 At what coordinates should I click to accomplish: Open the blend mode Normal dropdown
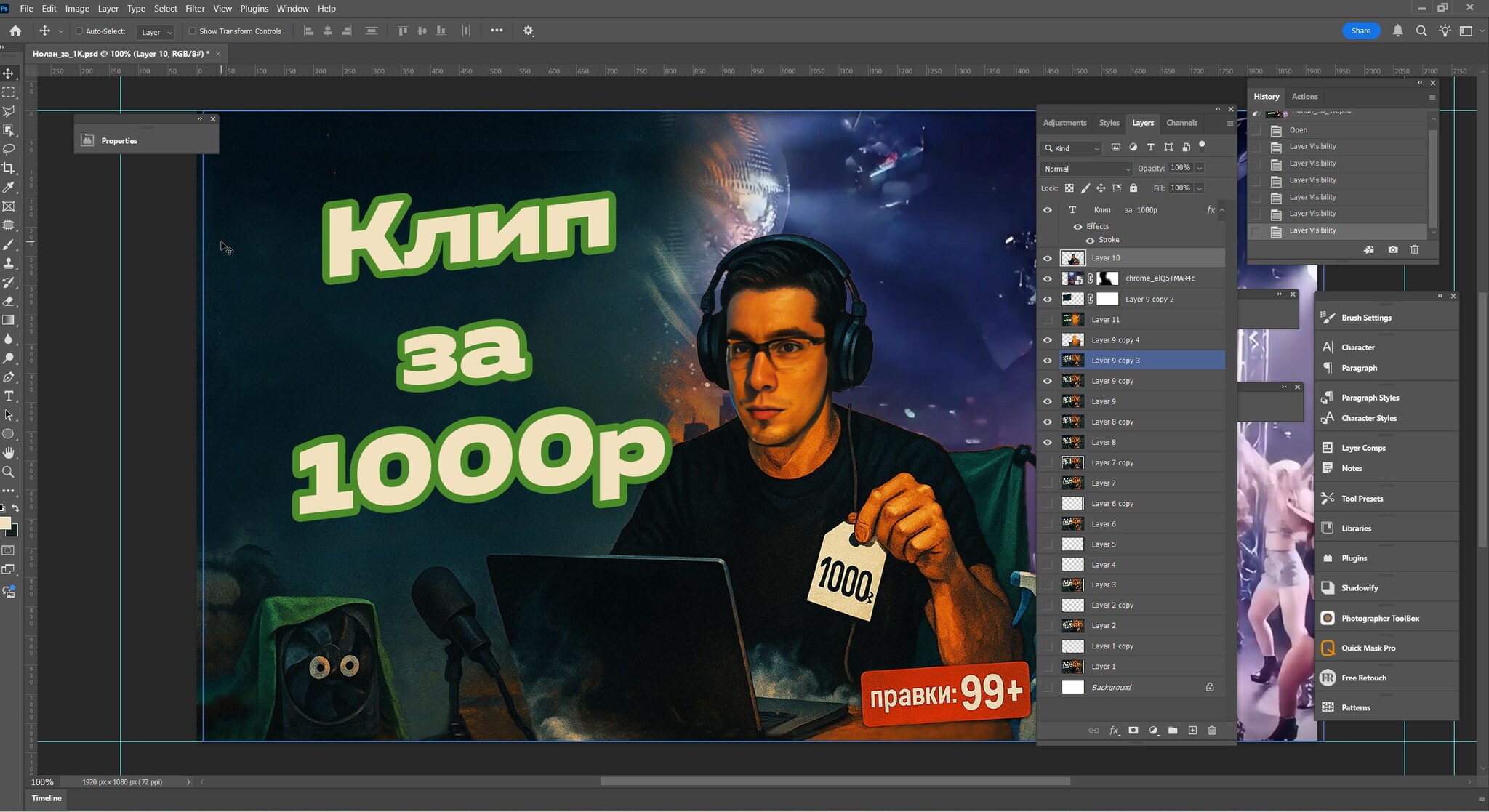[1086, 169]
